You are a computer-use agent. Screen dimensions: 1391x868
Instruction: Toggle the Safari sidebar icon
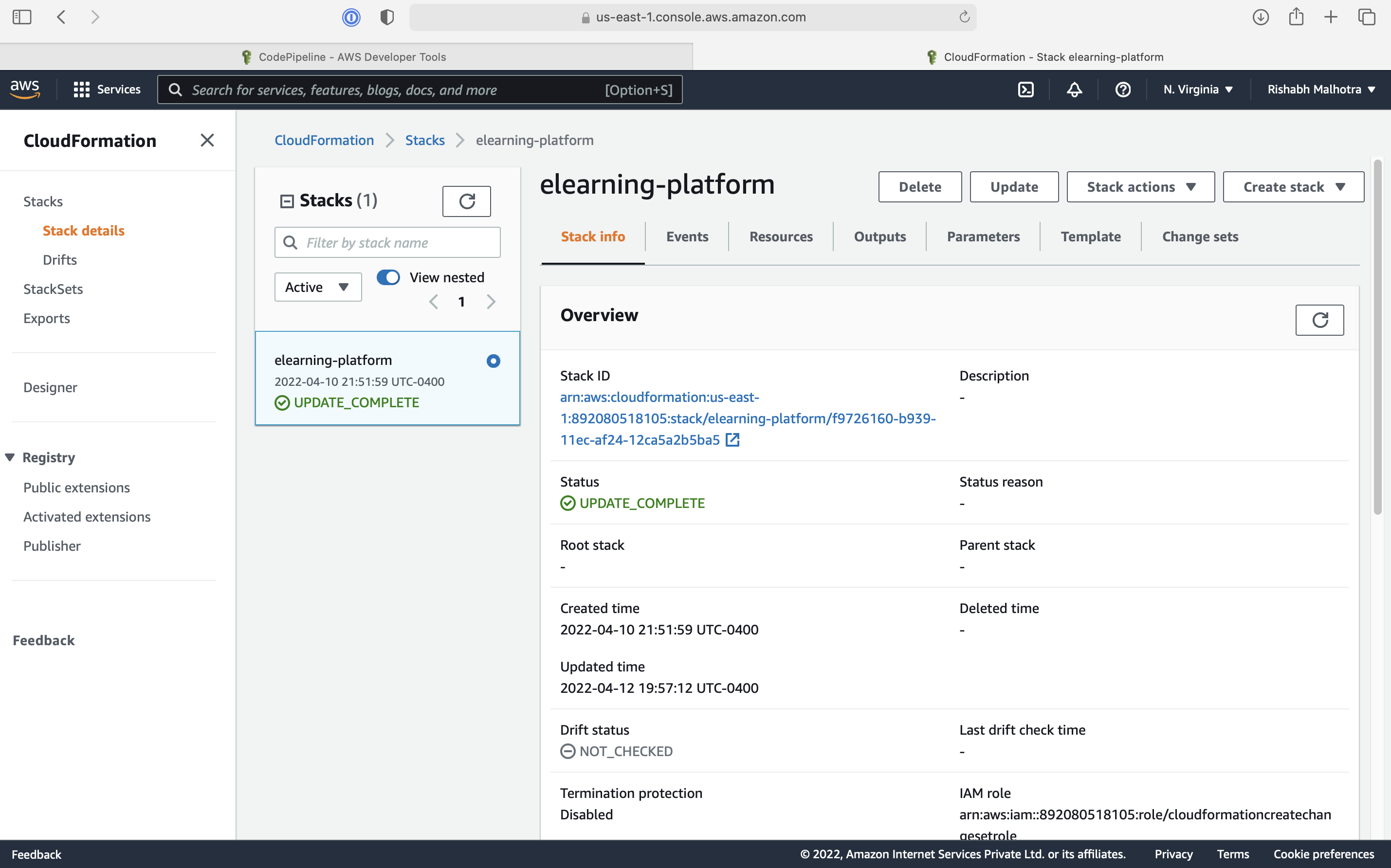point(22,17)
